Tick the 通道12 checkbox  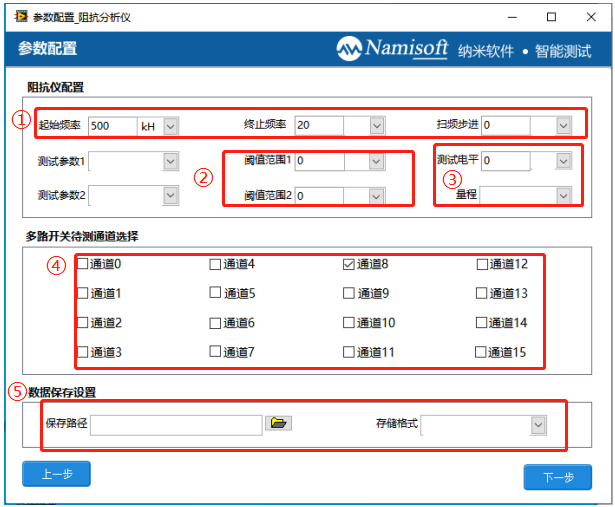(x=482, y=264)
